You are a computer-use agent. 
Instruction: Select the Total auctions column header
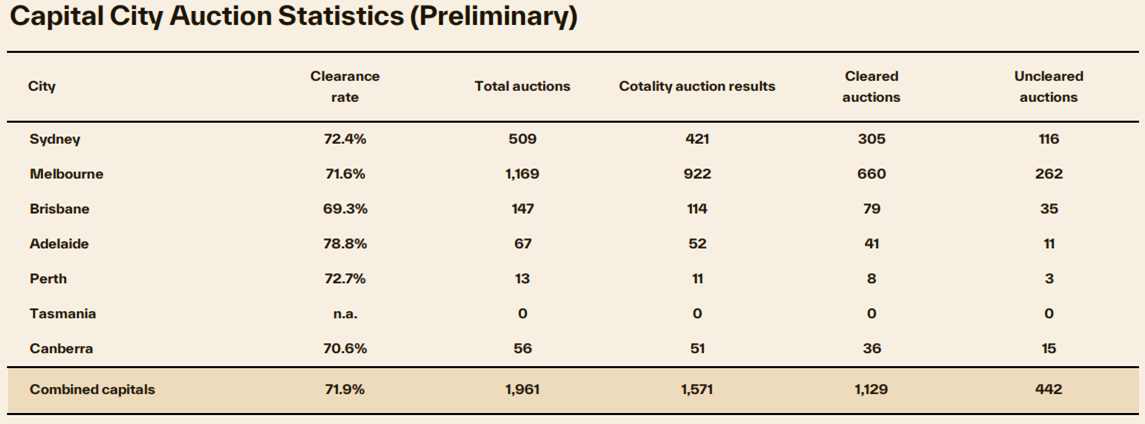click(522, 86)
